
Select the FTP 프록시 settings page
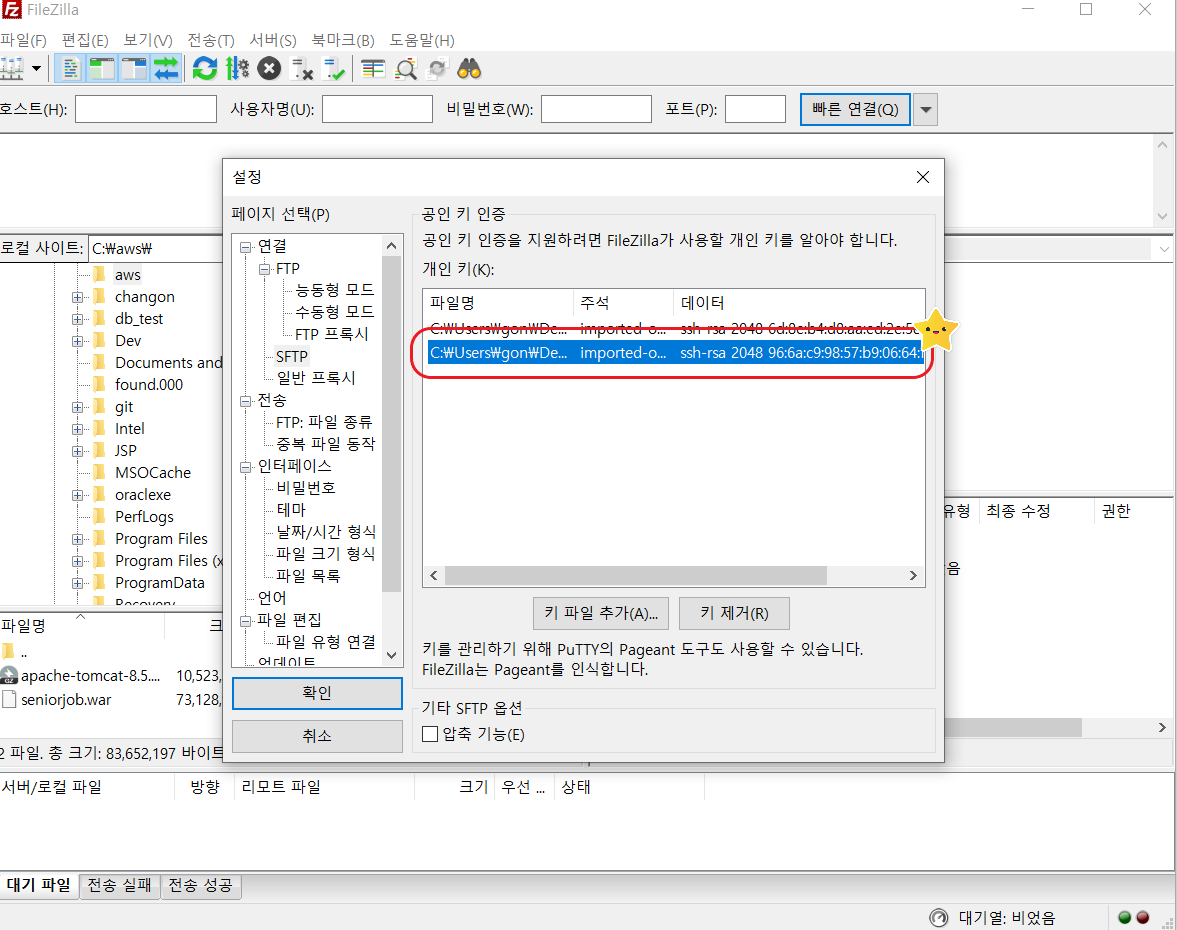tap(332, 334)
